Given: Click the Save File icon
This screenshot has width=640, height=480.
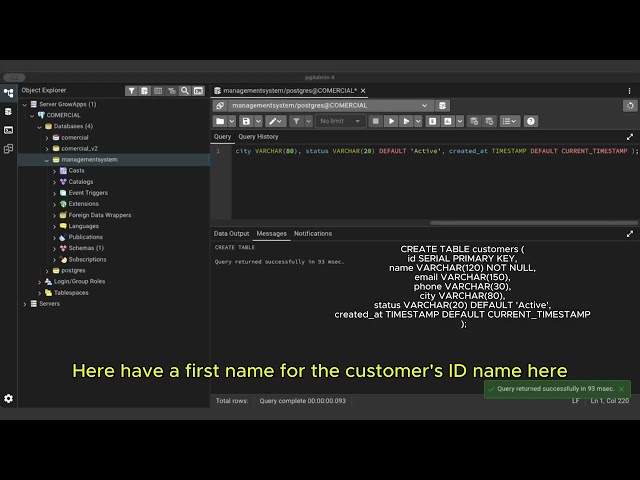Looking at the screenshot, I should 246,121.
